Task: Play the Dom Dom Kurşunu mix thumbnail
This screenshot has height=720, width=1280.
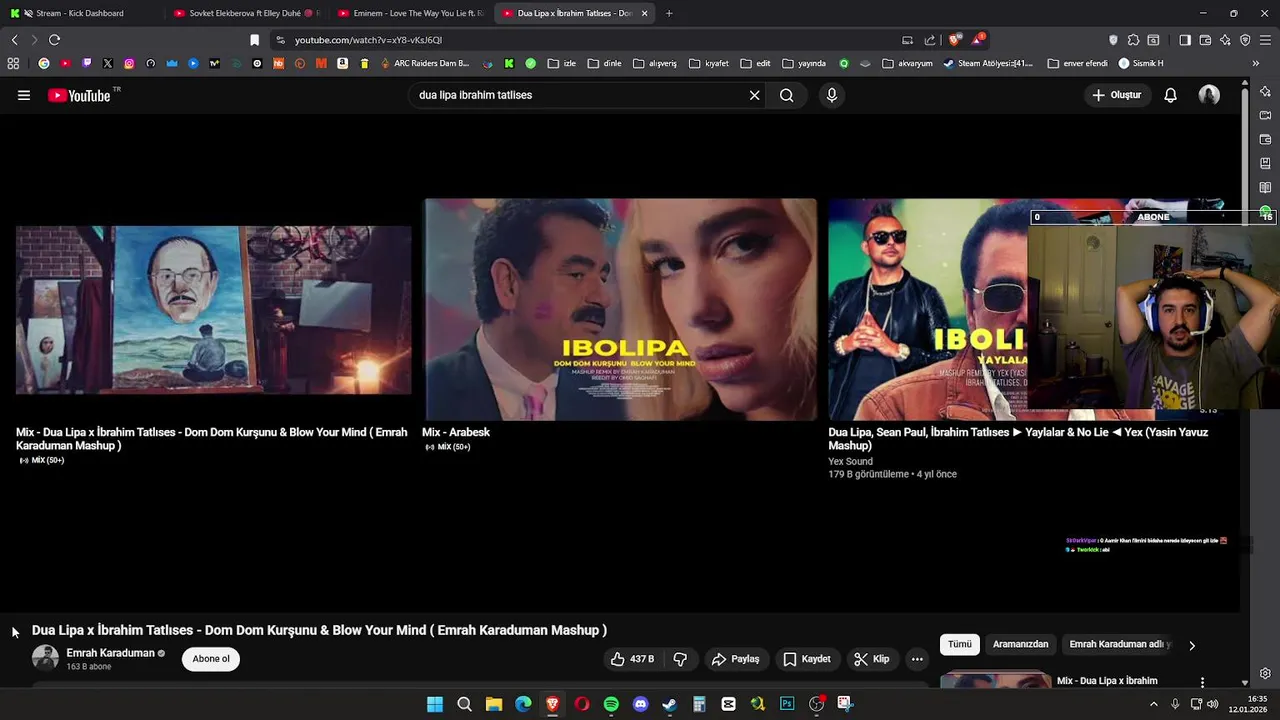Action: click(x=213, y=310)
